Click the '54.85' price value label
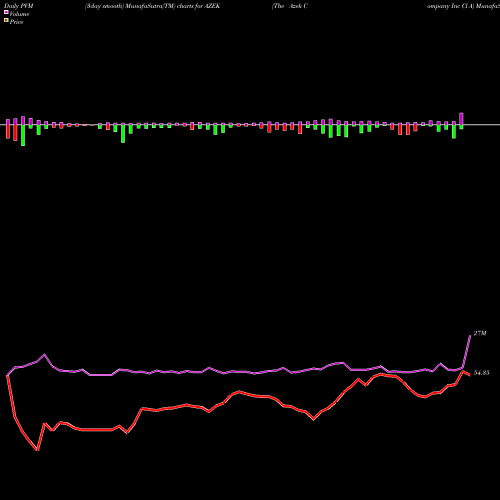 [481, 373]
